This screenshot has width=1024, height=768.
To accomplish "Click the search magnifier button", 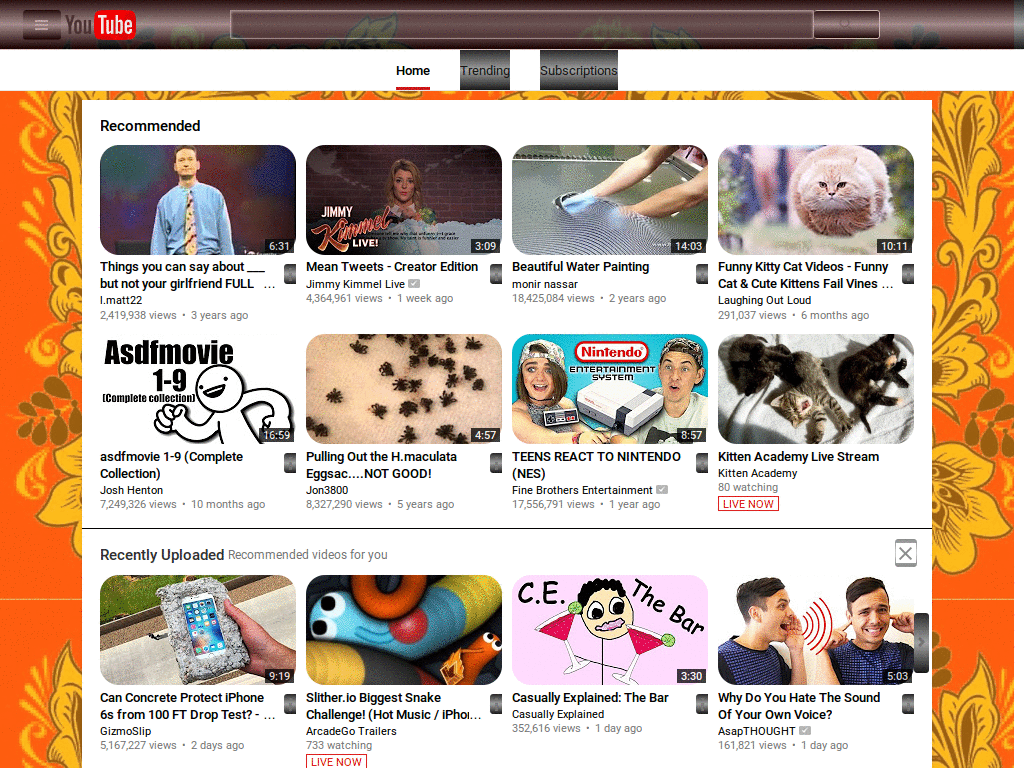I will [846, 25].
